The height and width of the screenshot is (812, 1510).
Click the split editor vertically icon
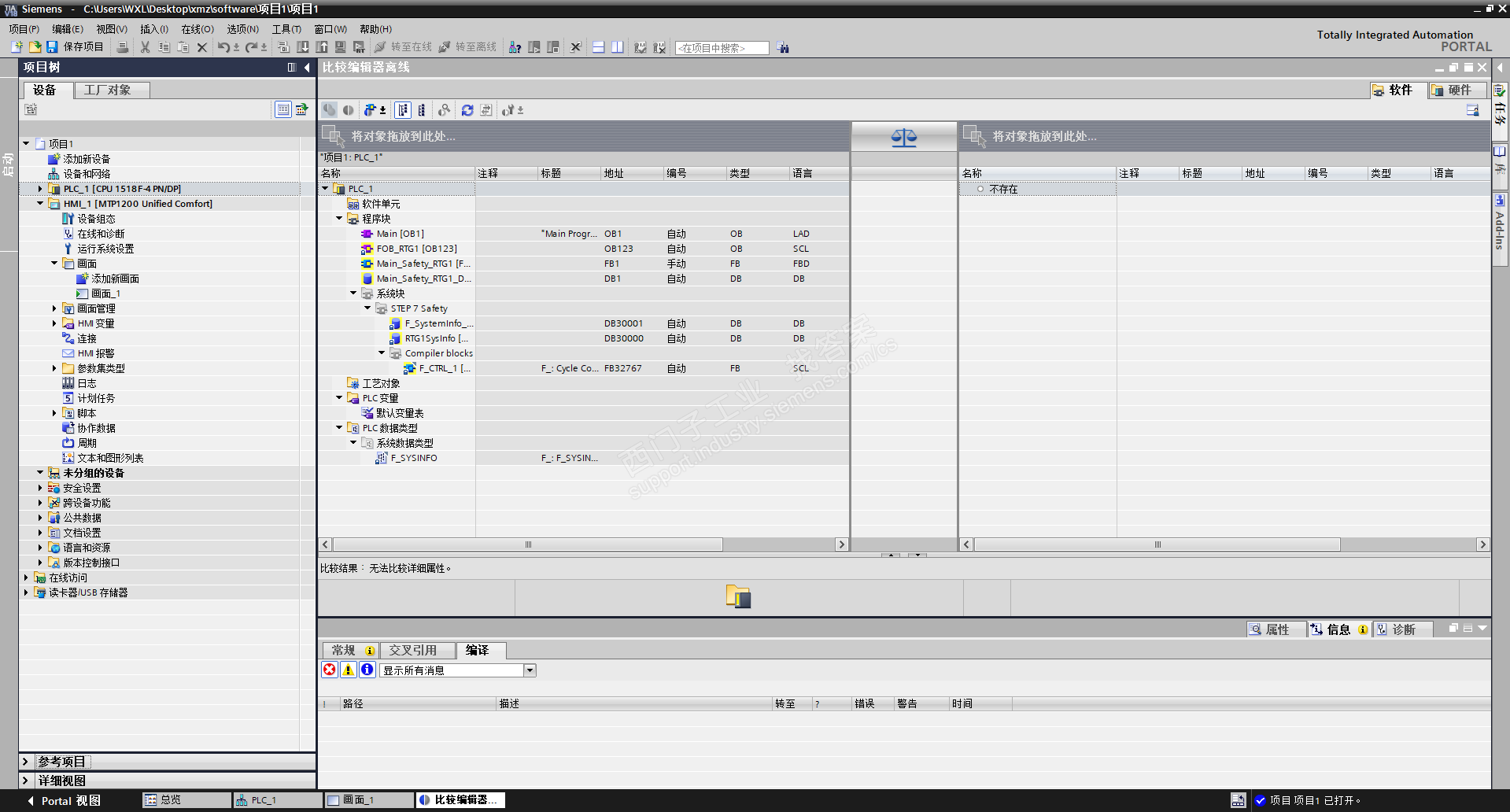[618, 47]
